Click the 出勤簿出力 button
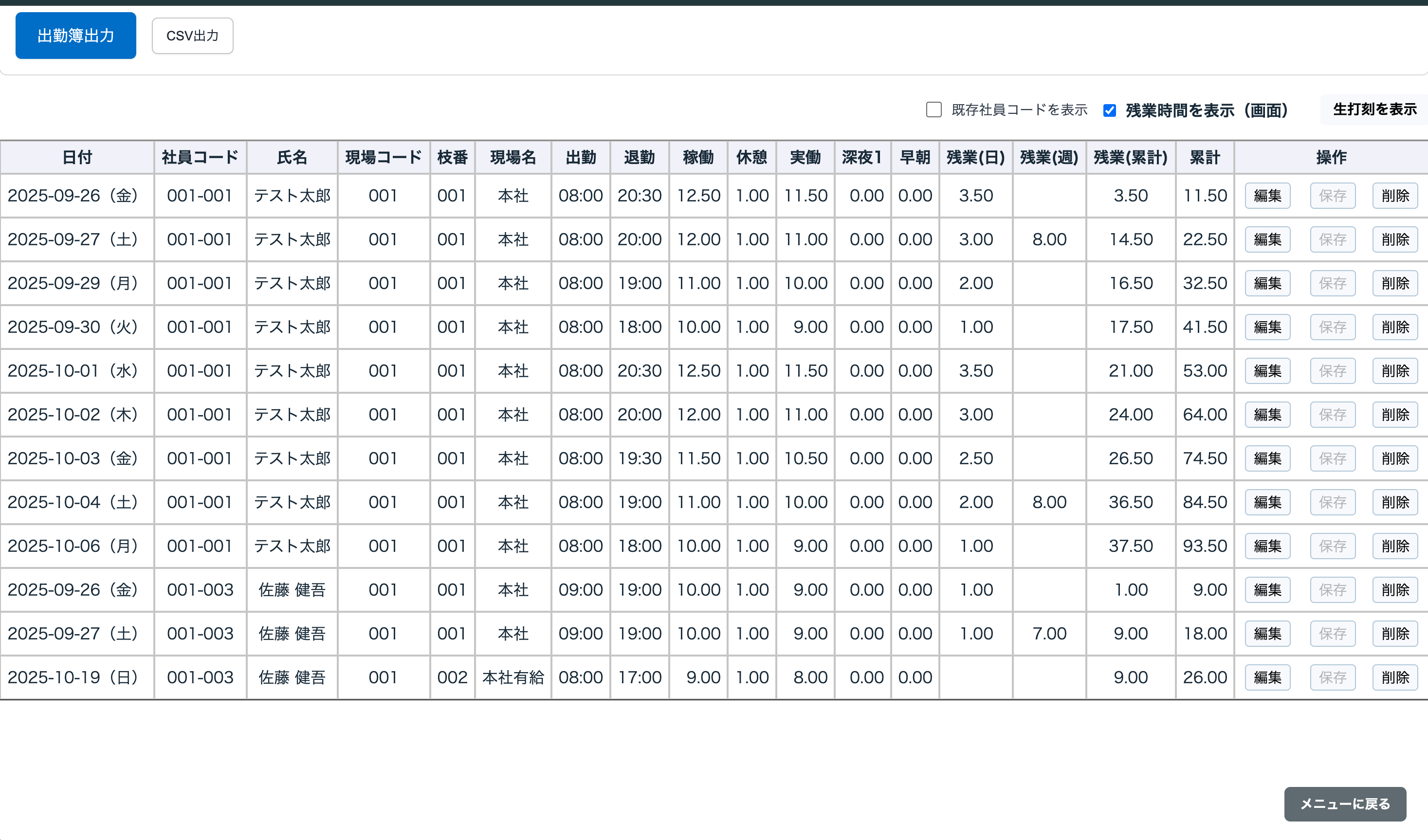 75,35
